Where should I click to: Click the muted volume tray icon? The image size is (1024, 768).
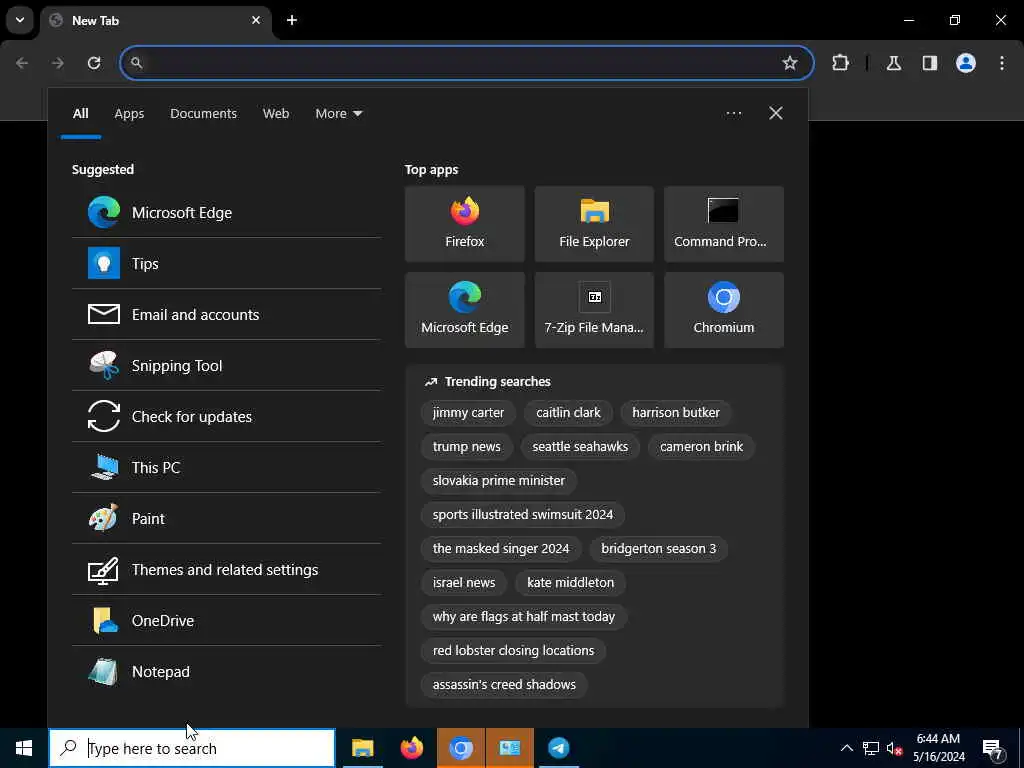pos(894,748)
